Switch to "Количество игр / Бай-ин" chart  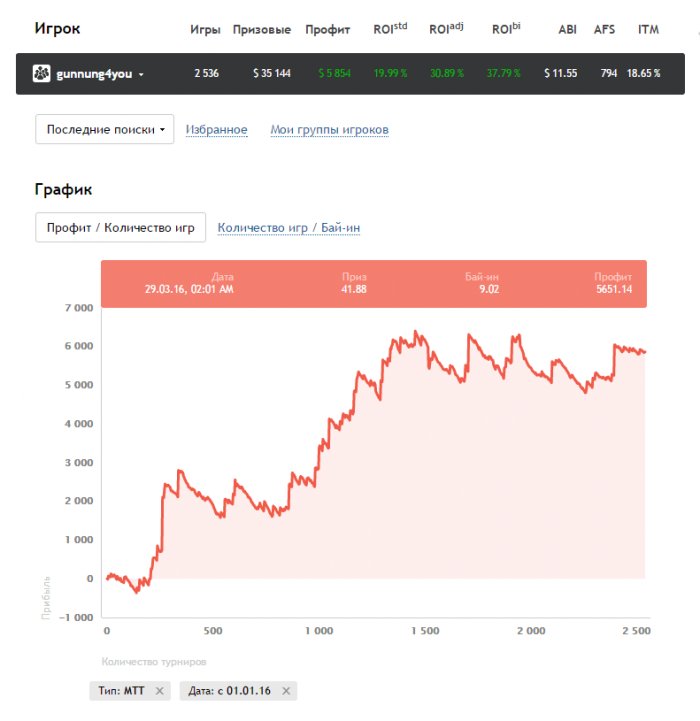tap(288, 228)
